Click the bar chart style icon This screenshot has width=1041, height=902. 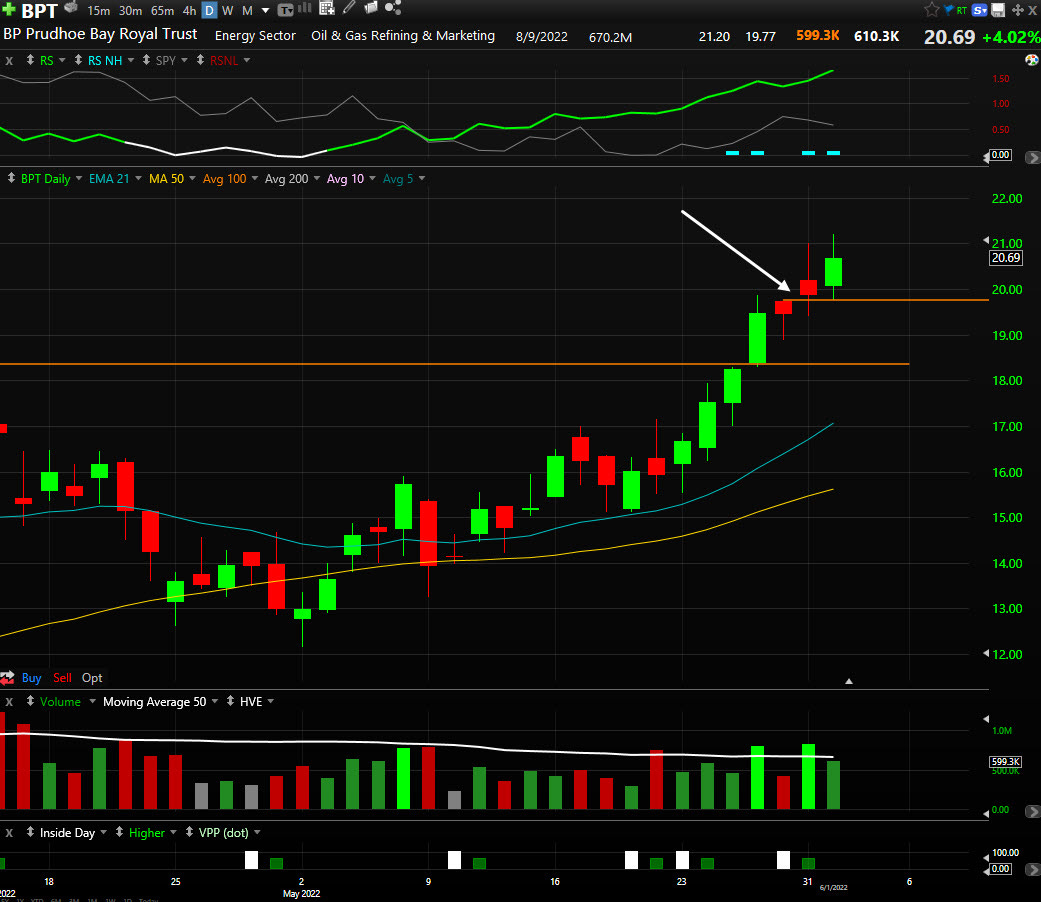pos(305,8)
